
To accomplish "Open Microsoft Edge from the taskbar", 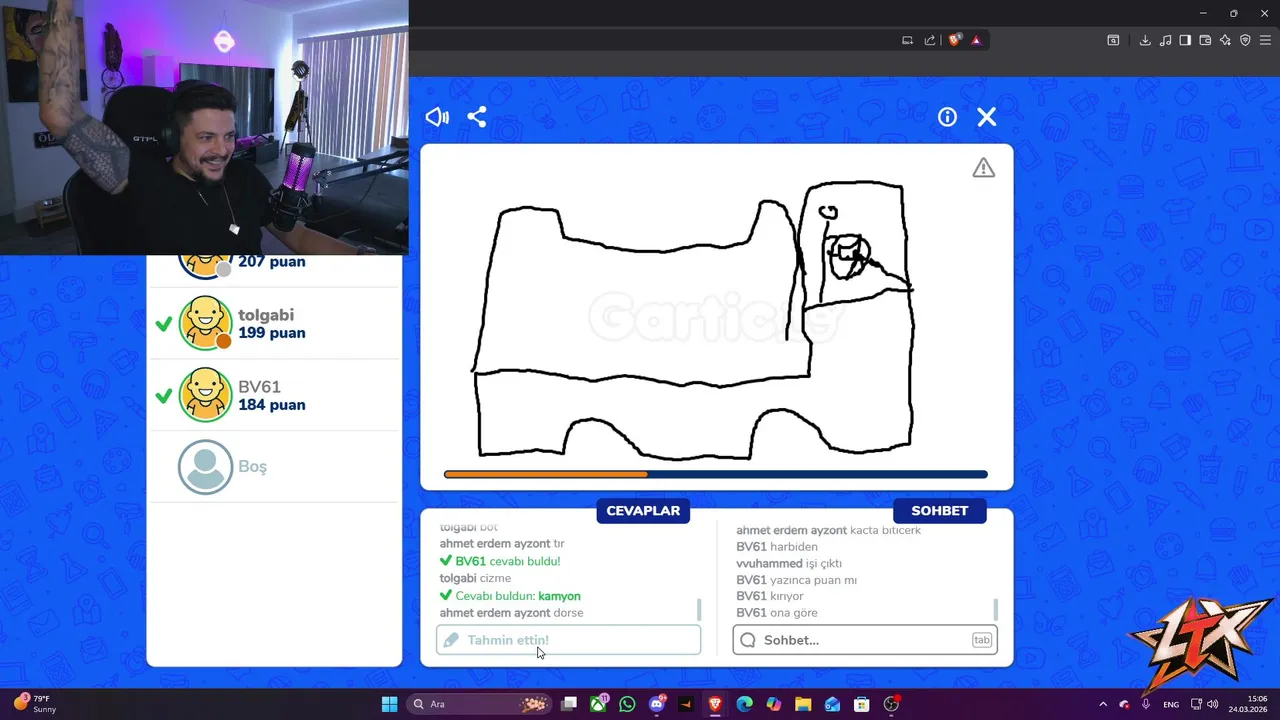I will [x=744, y=704].
